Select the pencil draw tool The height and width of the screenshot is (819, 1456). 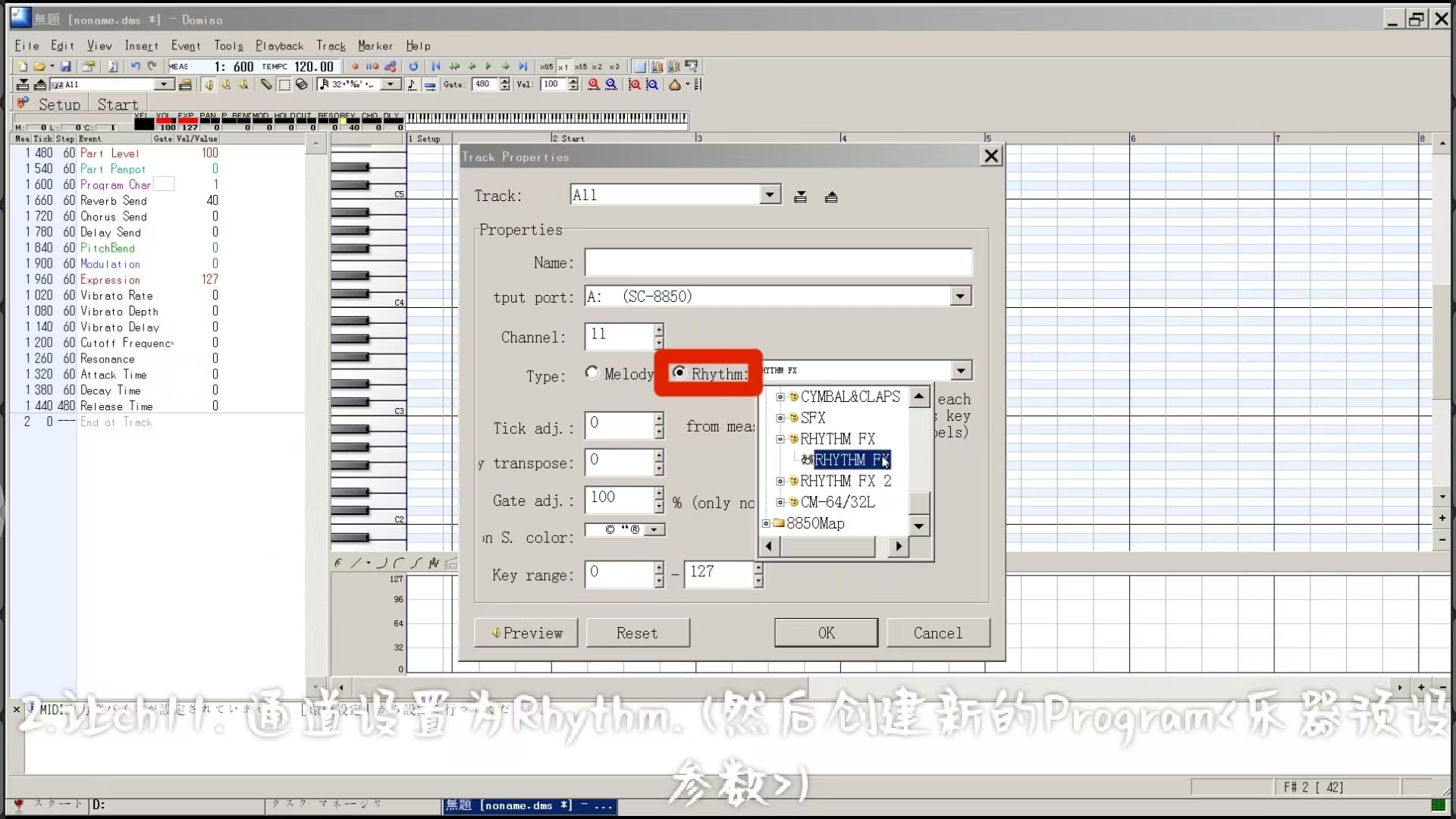[266, 85]
